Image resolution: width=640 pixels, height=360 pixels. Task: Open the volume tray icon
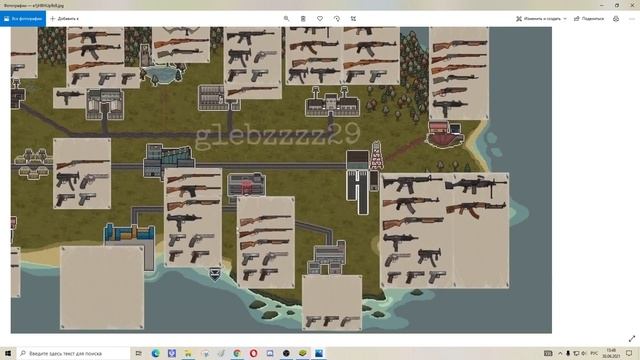584,353
